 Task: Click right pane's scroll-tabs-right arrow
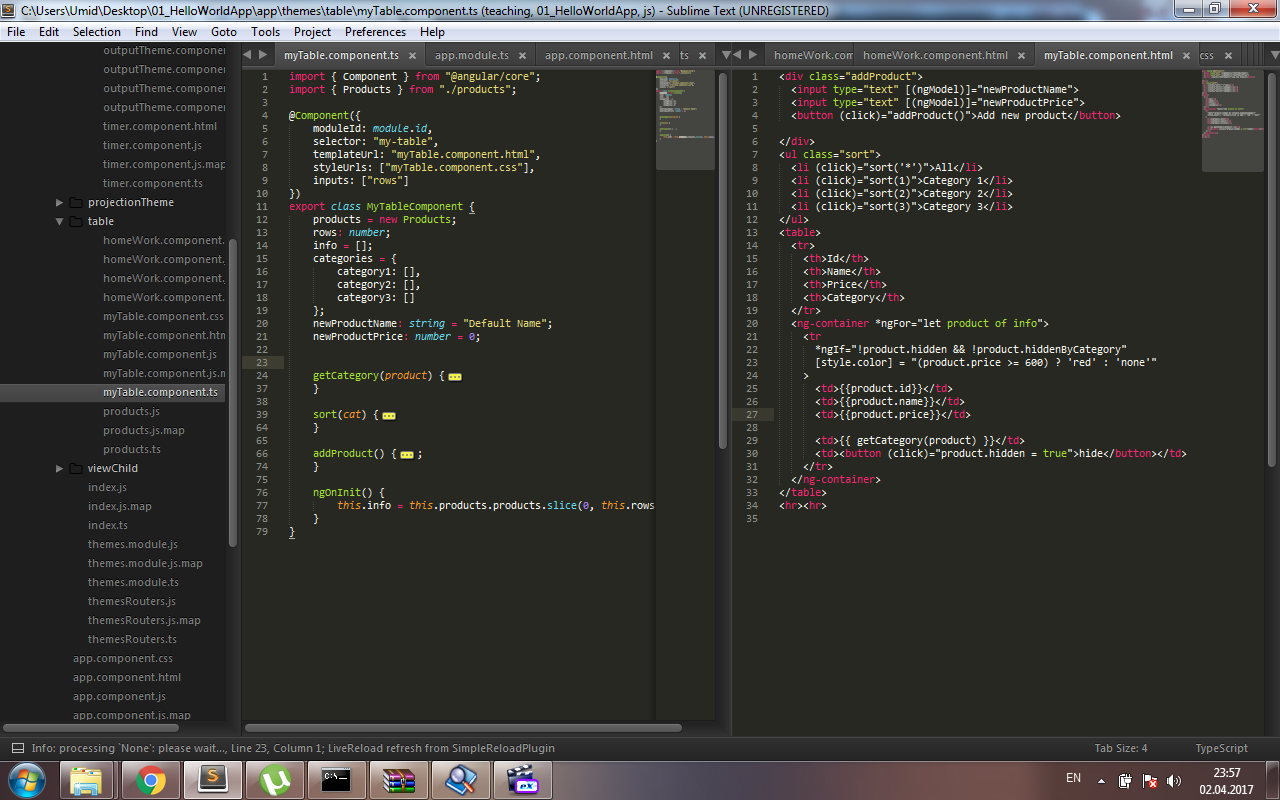753,55
